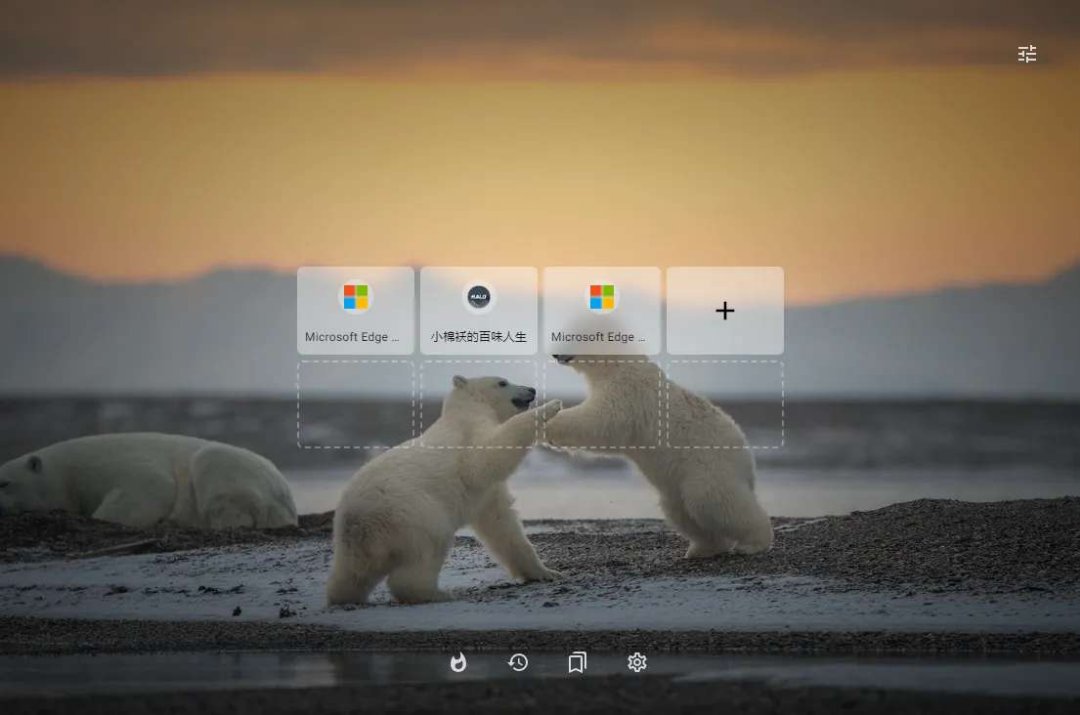Select the empty dashed slot under plus tile
This screenshot has width=1080, height=715.
click(x=725, y=404)
